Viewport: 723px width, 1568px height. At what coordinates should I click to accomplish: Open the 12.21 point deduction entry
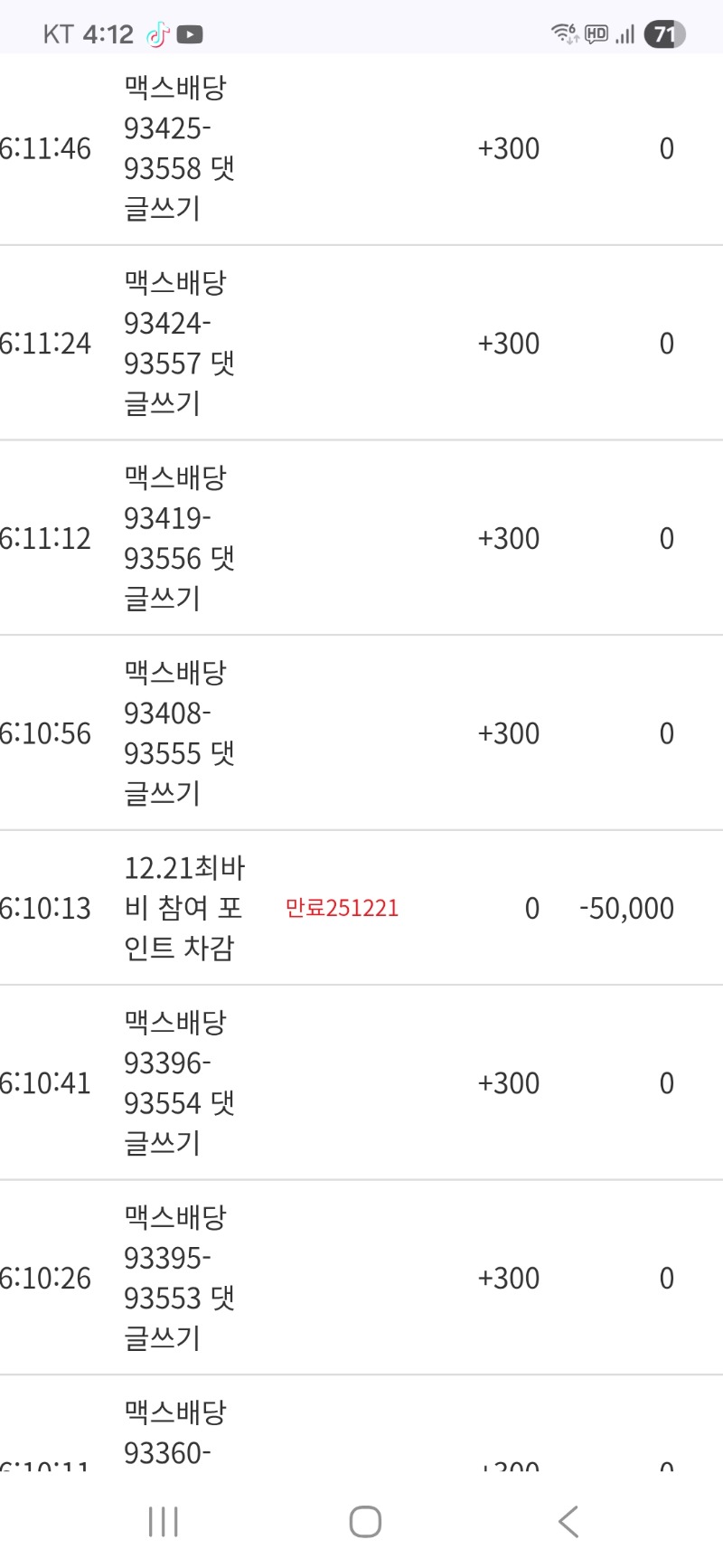click(x=184, y=908)
